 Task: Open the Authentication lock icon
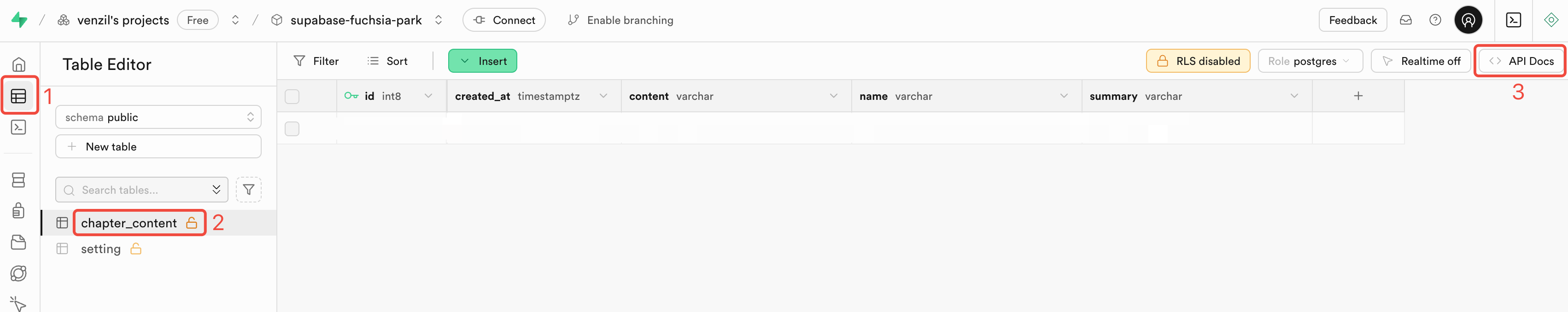pyautogui.click(x=18, y=210)
